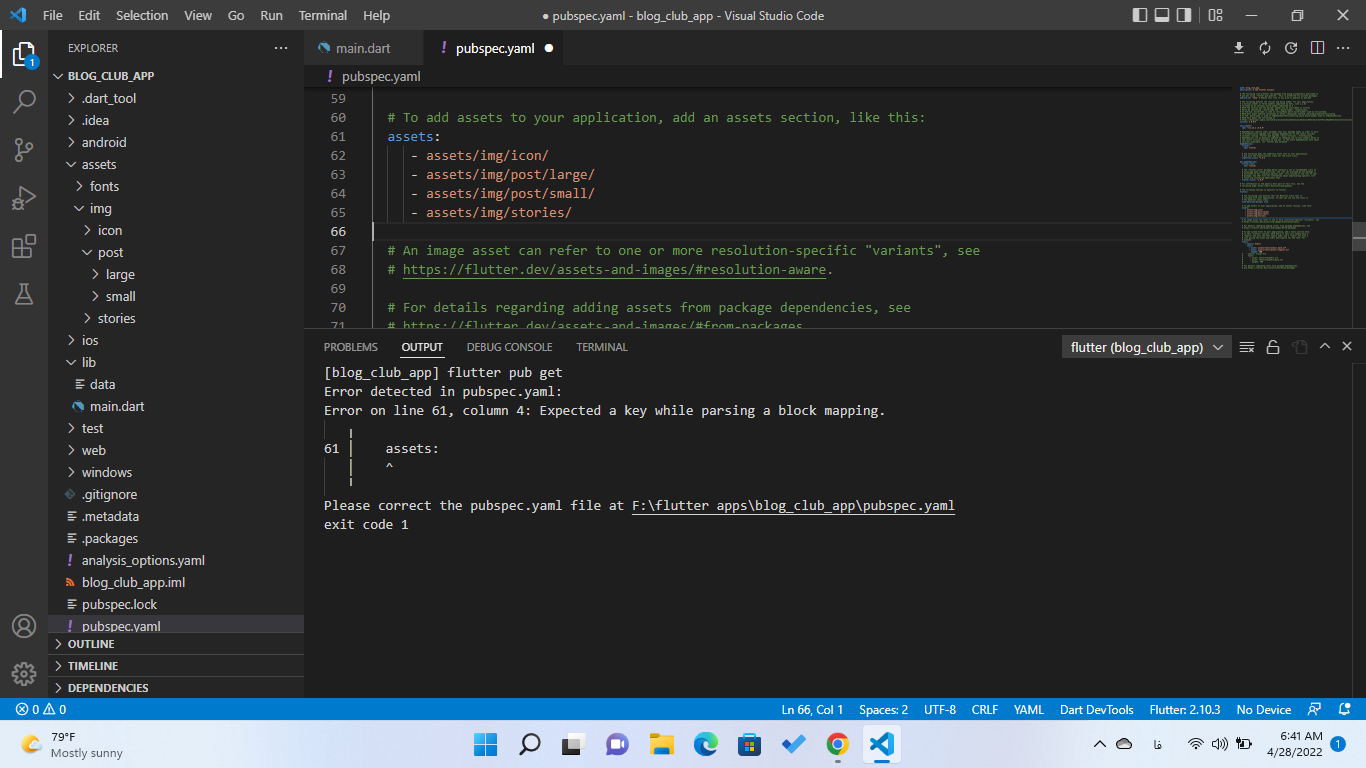Collapse the img folder
This screenshot has width=1366, height=768.
coord(176,208)
